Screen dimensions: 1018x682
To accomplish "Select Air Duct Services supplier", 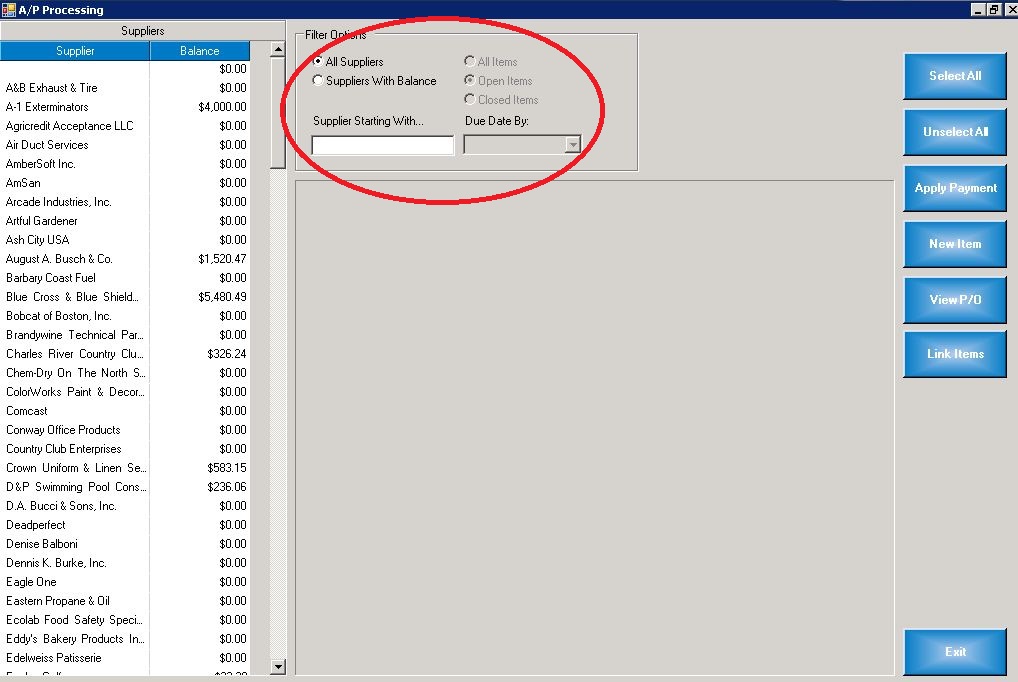I will pos(125,145).
